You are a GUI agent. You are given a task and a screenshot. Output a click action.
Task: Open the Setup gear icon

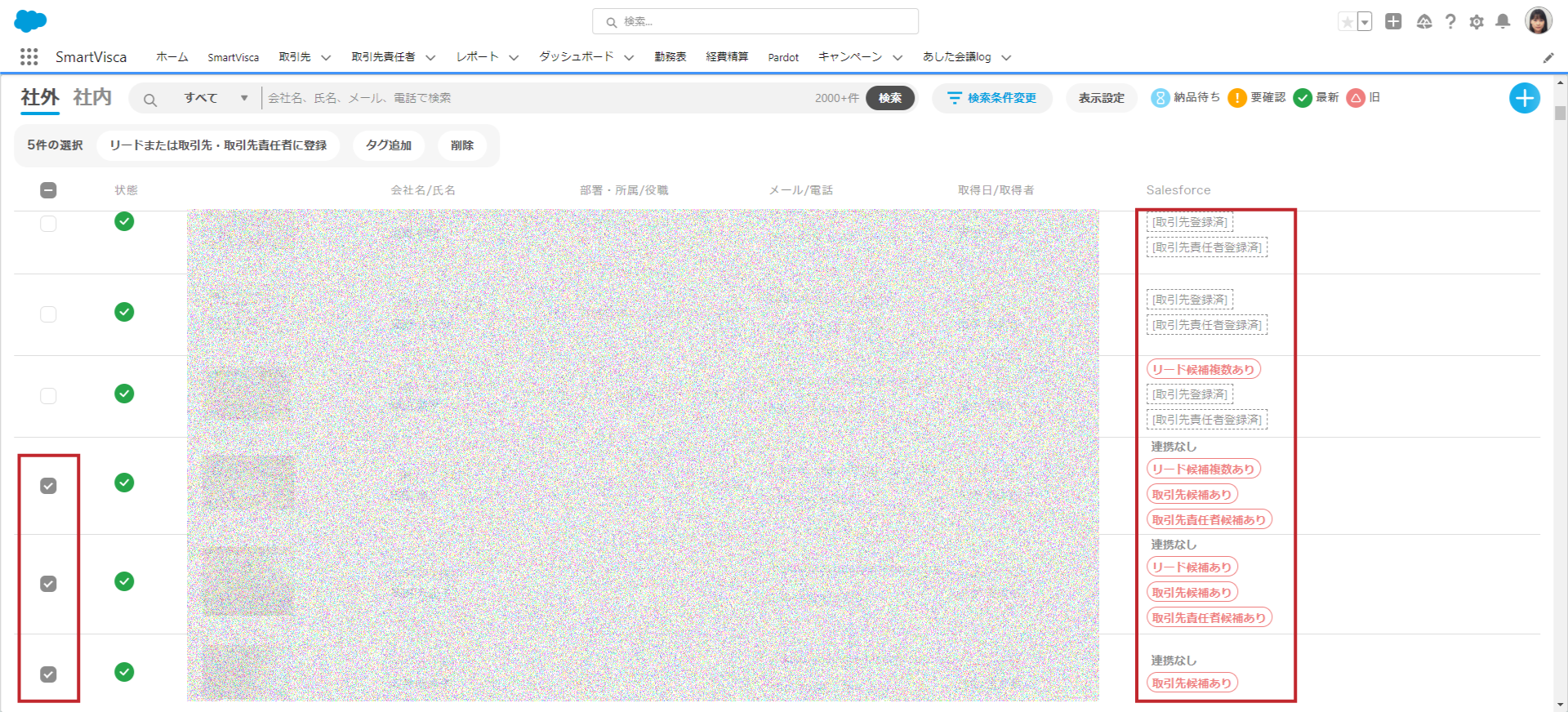(1477, 22)
